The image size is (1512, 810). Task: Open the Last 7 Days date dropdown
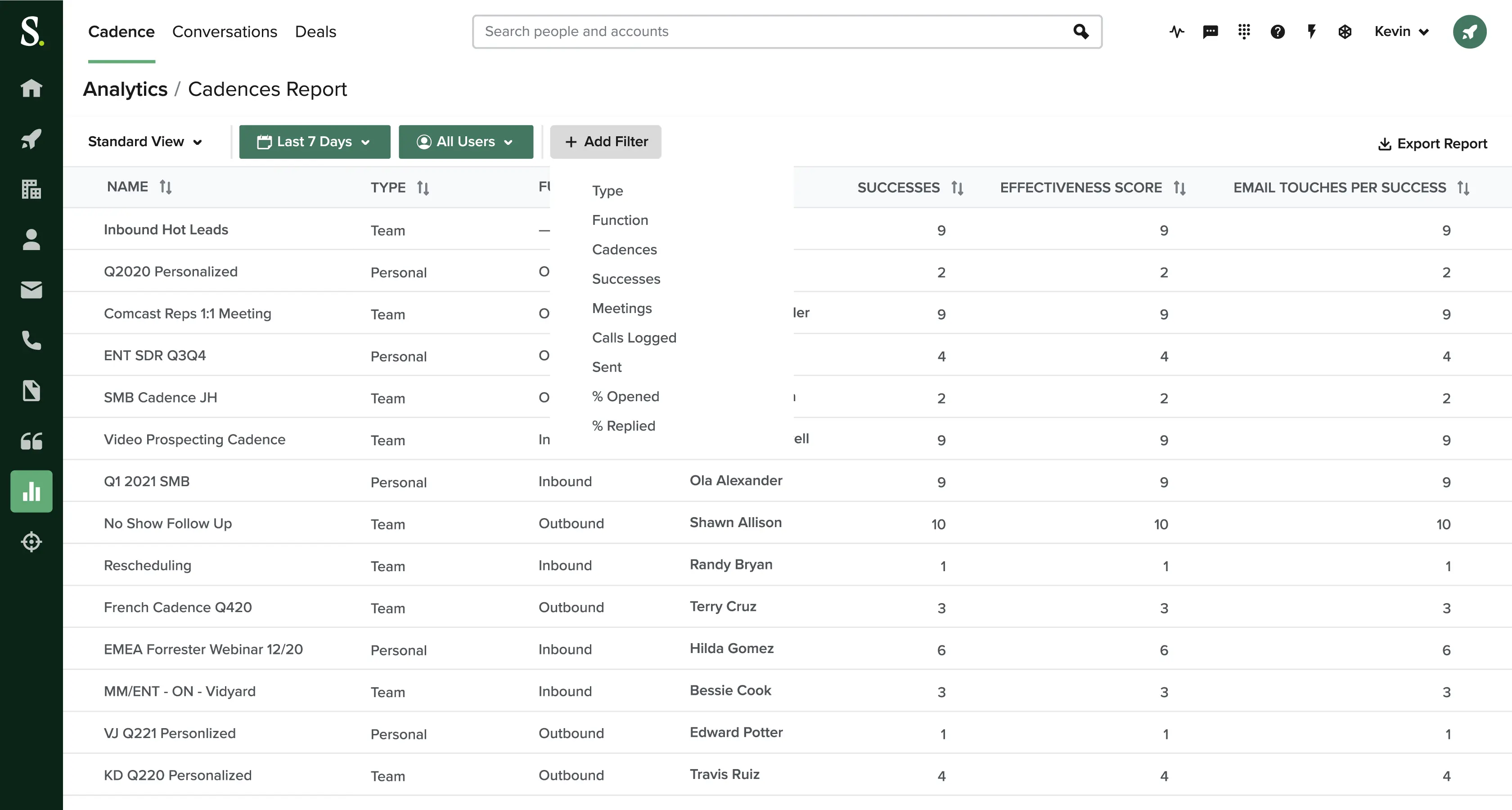click(315, 141)
